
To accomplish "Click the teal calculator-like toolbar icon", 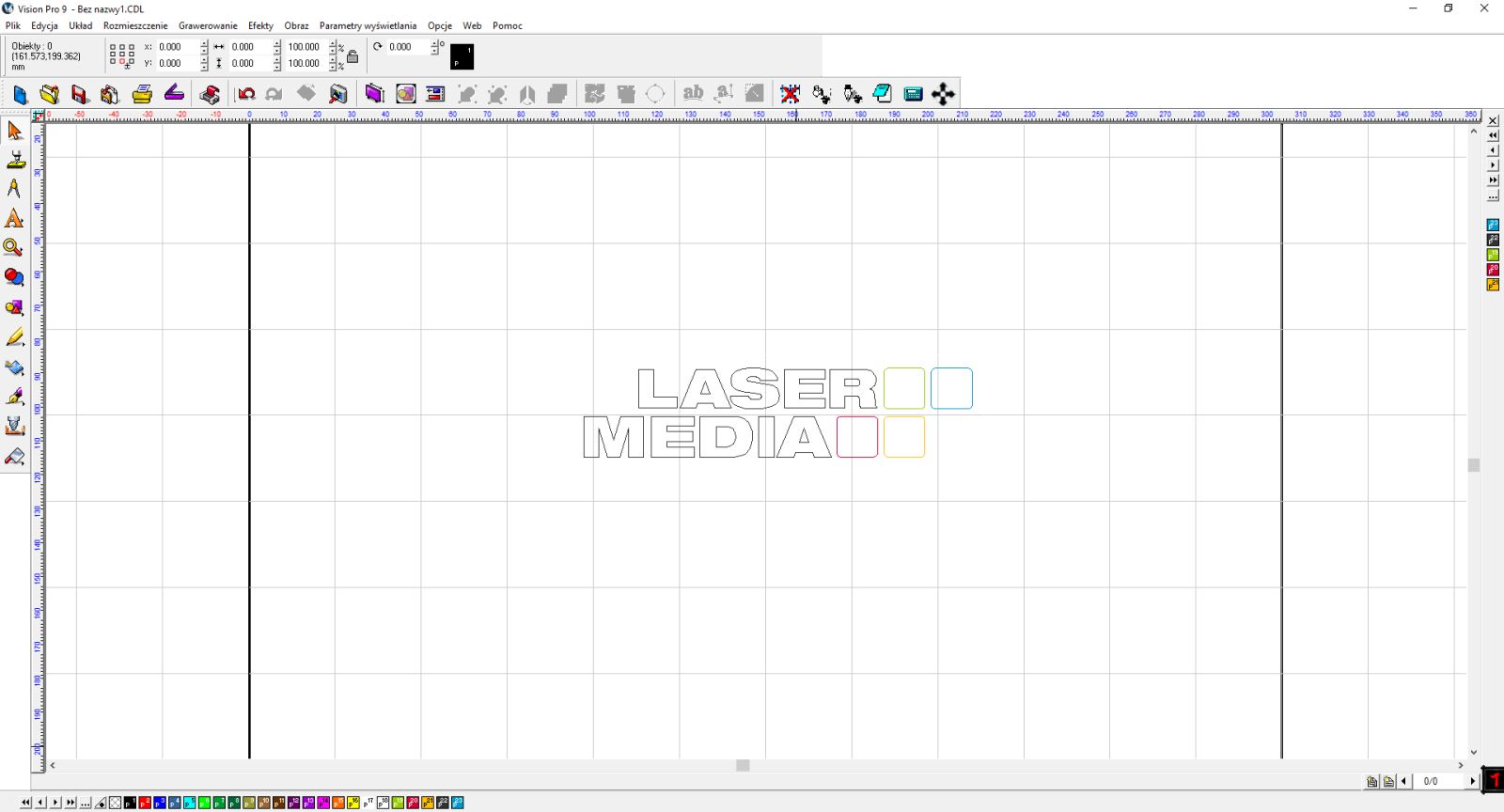I will tap(913, 94).
